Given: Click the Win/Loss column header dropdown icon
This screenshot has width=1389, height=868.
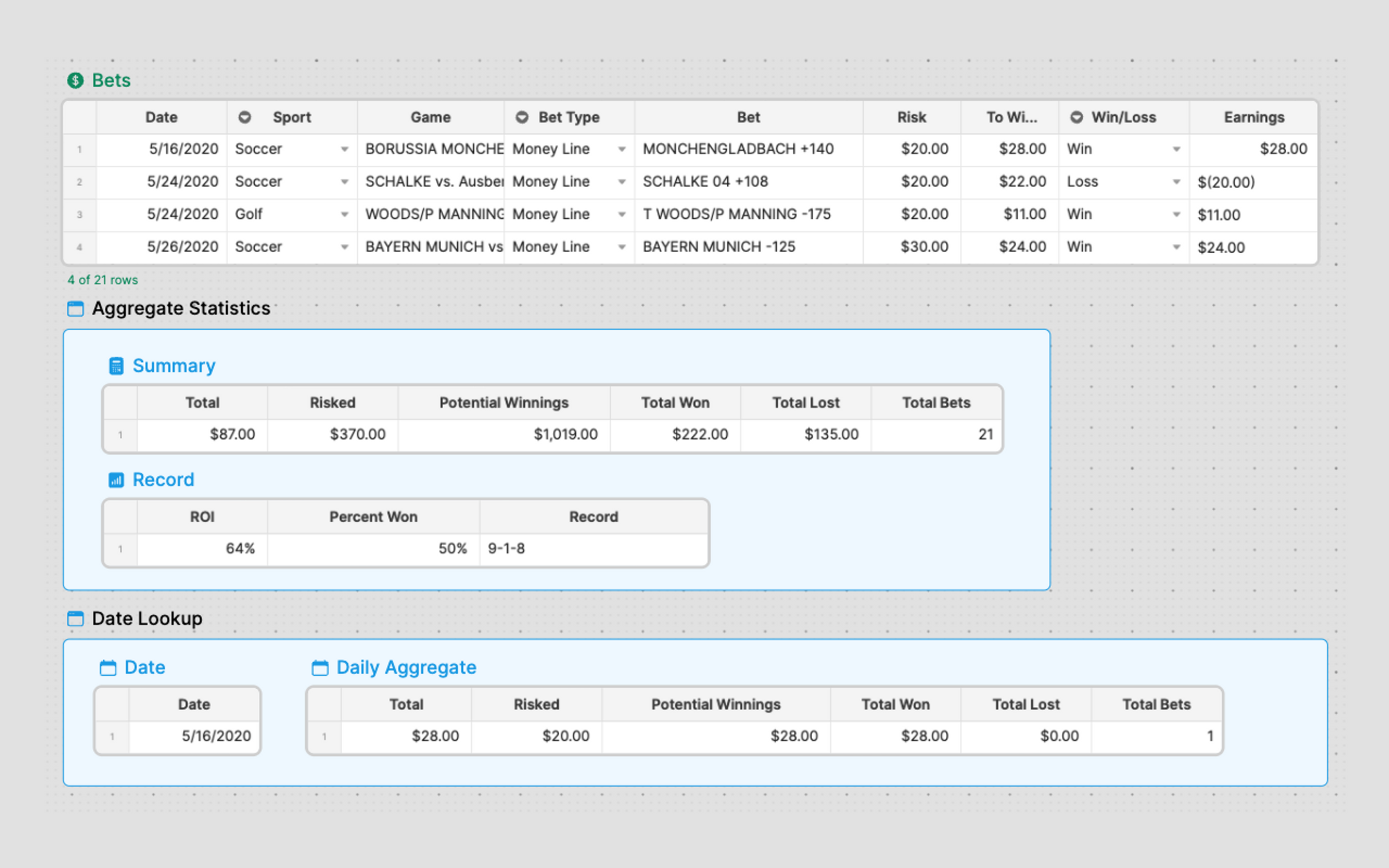Looking at the screenshot, I should coord(1076,117).
